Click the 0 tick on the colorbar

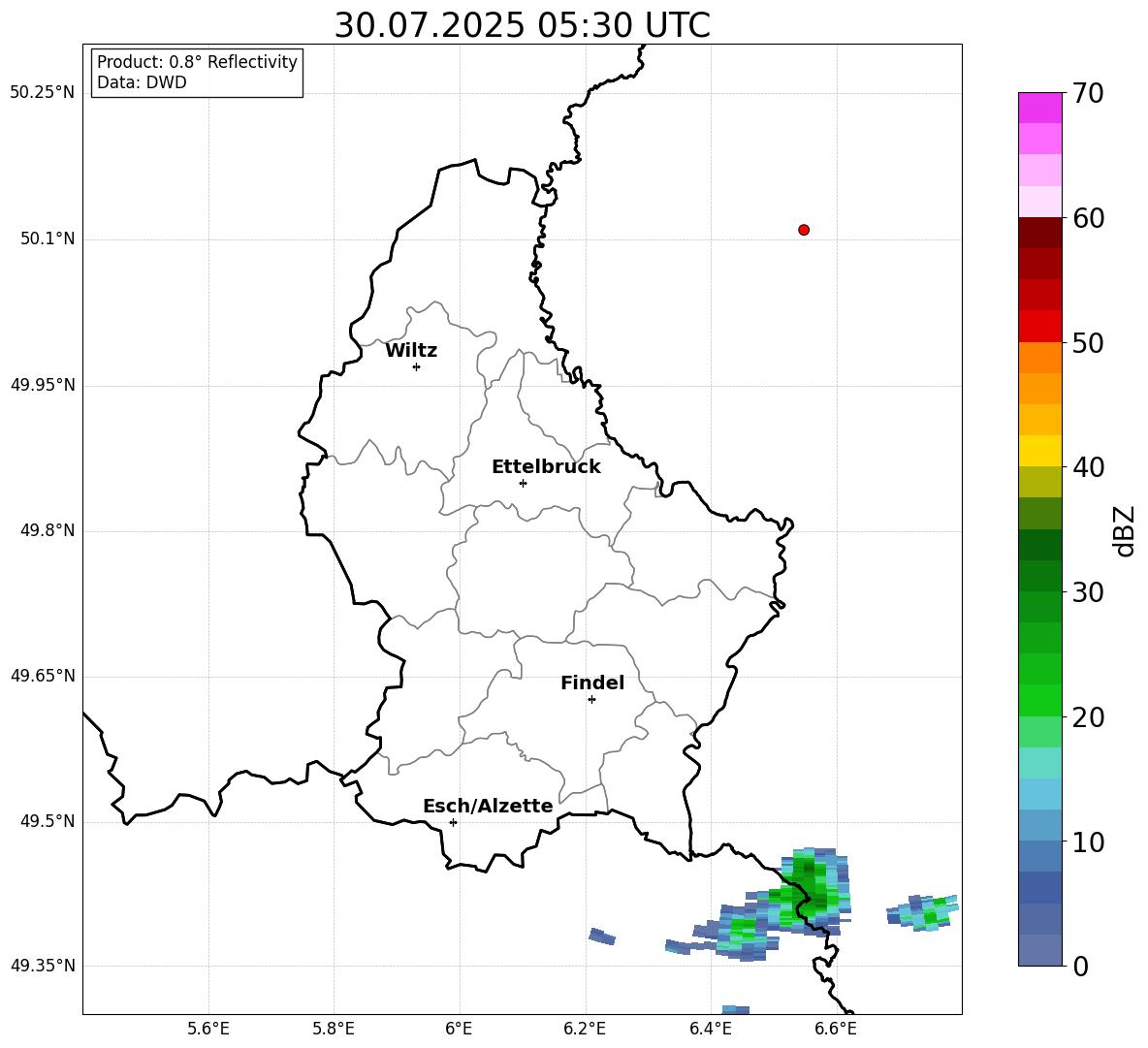click(x=1080, y=966)
